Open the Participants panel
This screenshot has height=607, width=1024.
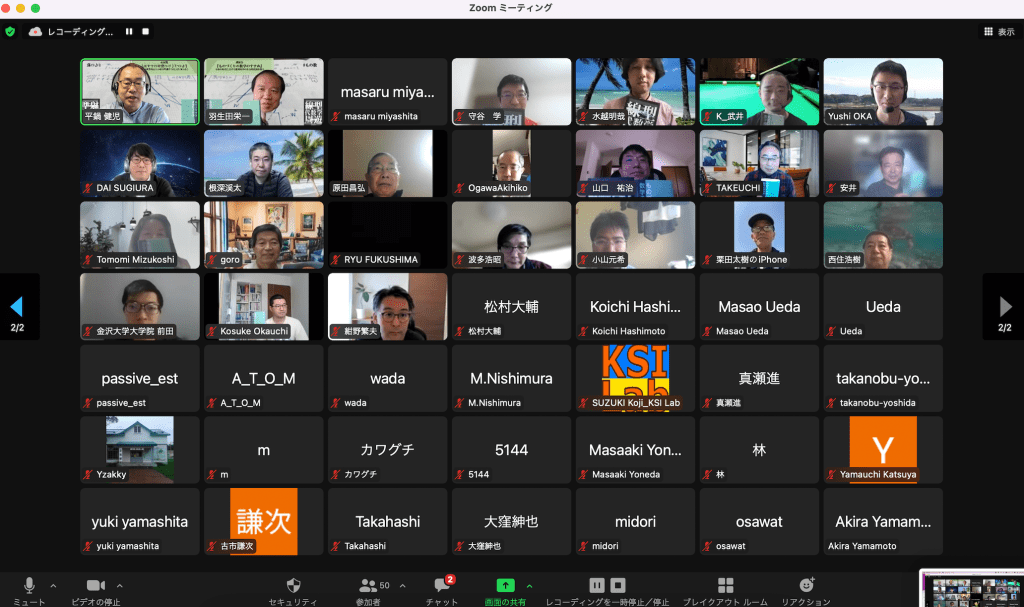click(367, 586)
